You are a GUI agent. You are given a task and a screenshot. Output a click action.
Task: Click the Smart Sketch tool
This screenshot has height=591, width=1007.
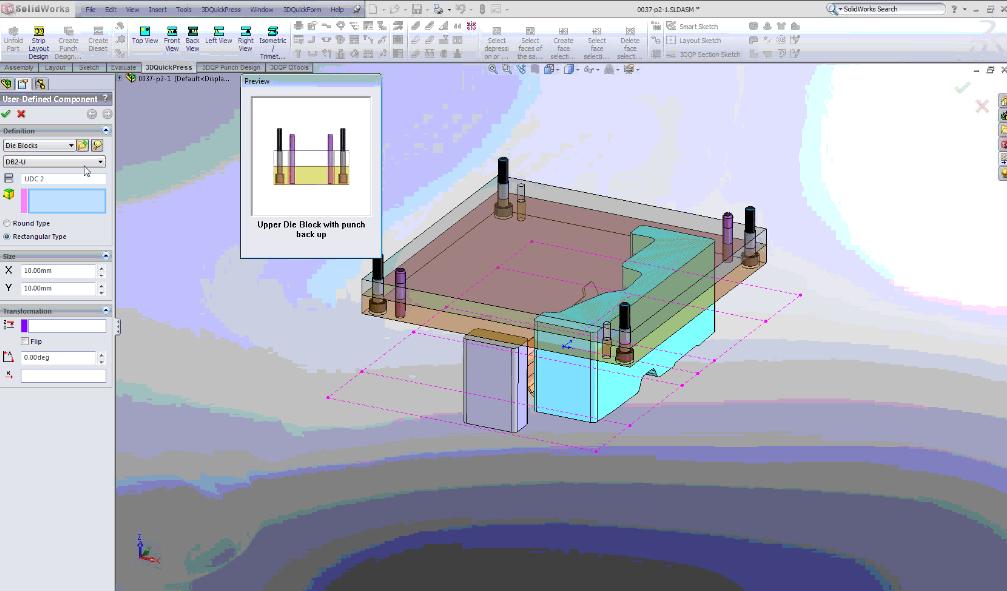coord(692,26)
